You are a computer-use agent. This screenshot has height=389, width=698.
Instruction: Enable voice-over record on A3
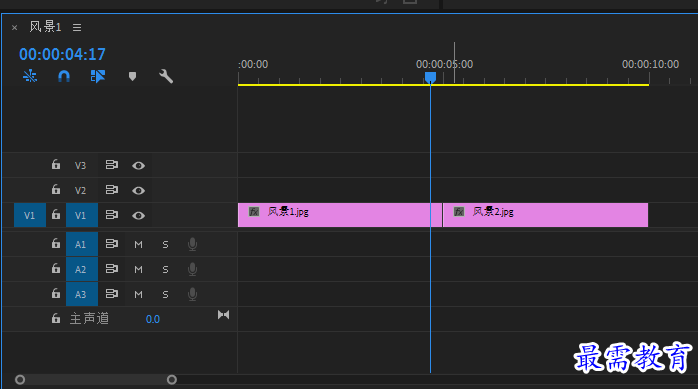pos(192,294)
